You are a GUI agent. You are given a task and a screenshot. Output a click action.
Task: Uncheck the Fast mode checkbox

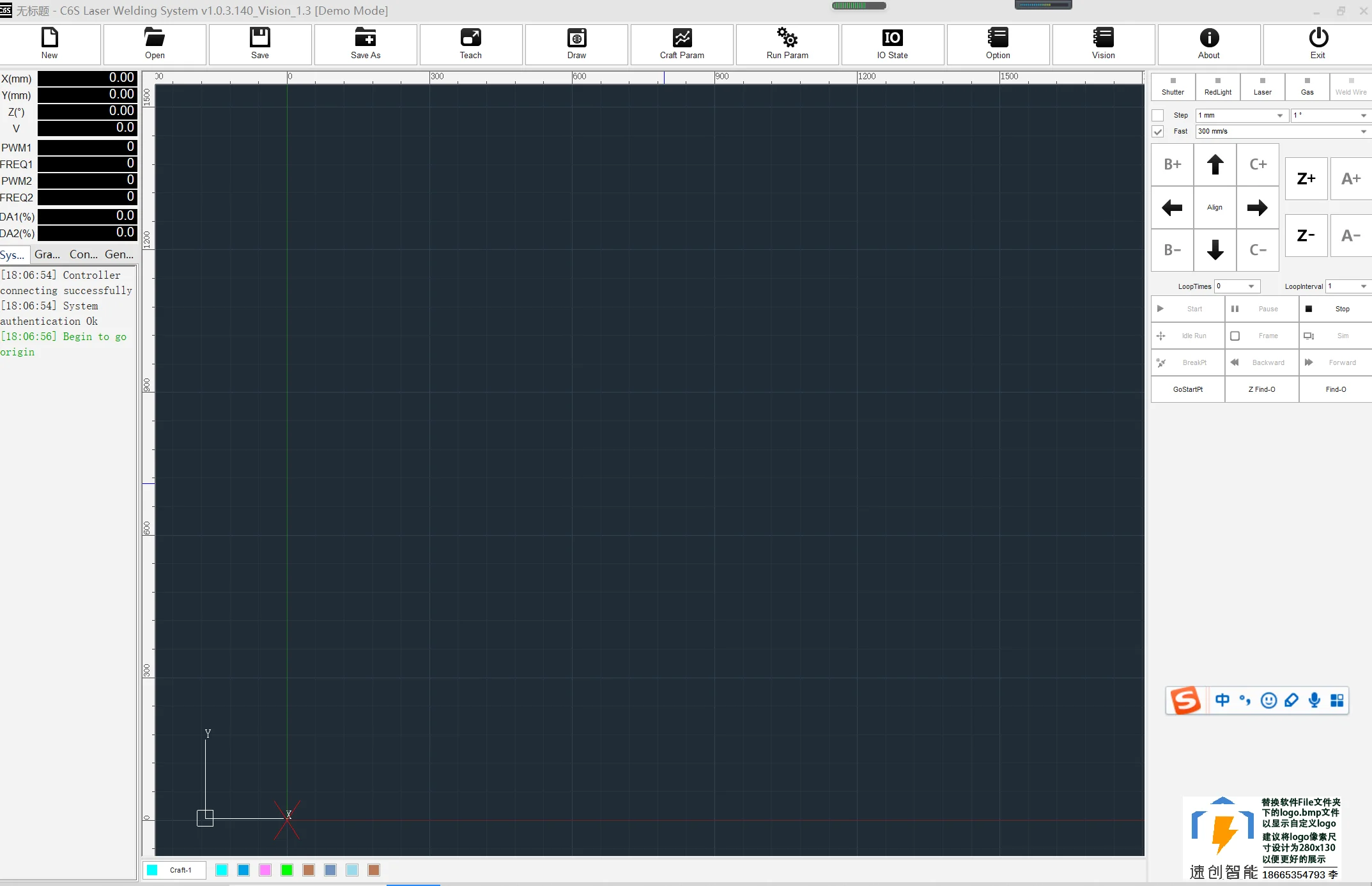point(1157,132)
